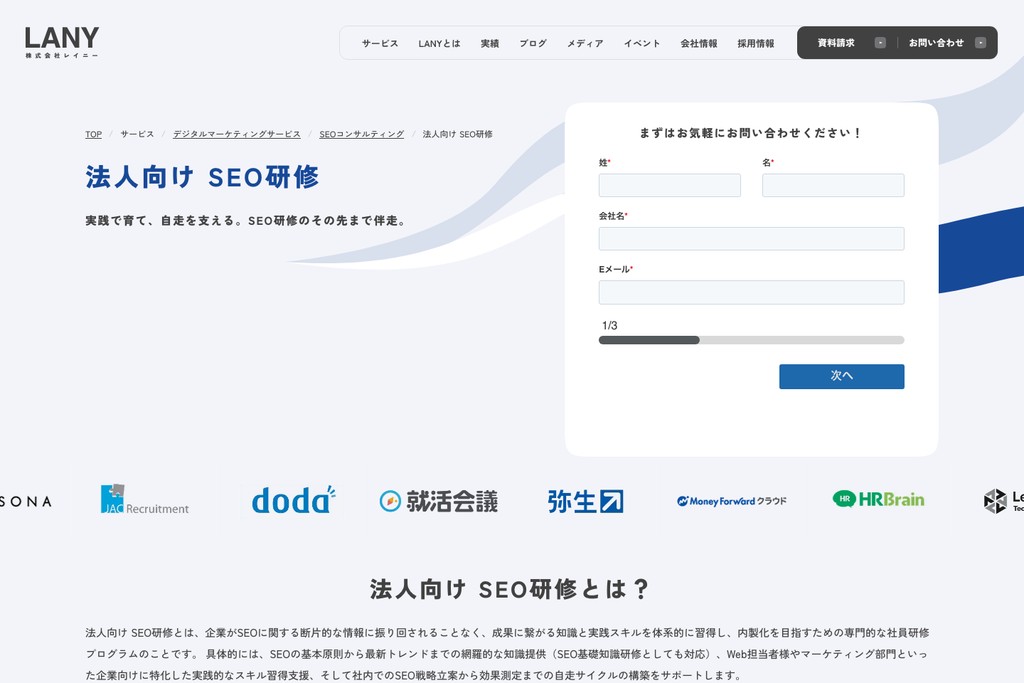Click the 弥生 logo
The width and height of the screenshot is (1024, 683).
(585, 501)
